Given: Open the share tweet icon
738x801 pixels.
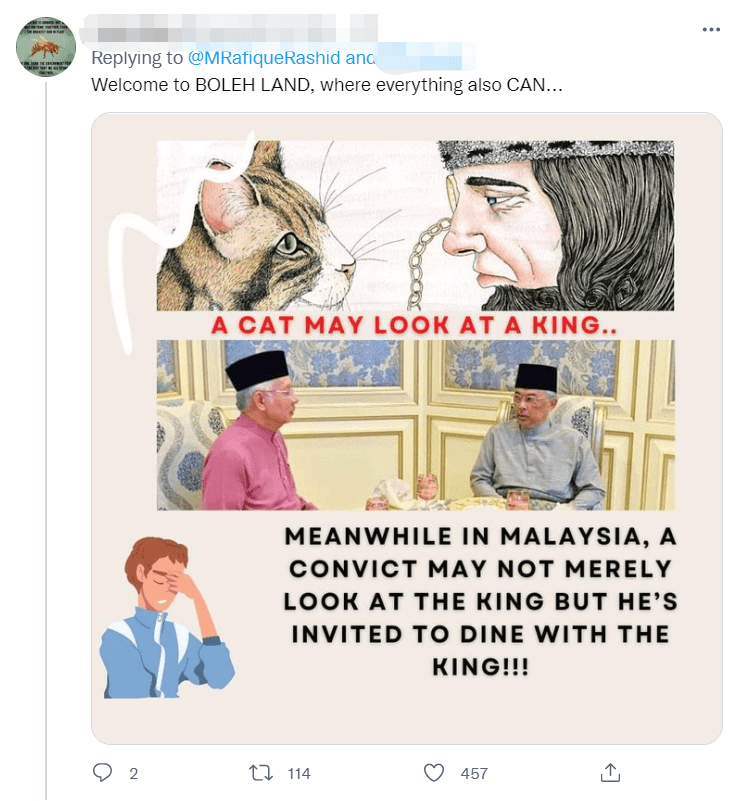Looking at the screenshot, I should (x=610, y=773).
